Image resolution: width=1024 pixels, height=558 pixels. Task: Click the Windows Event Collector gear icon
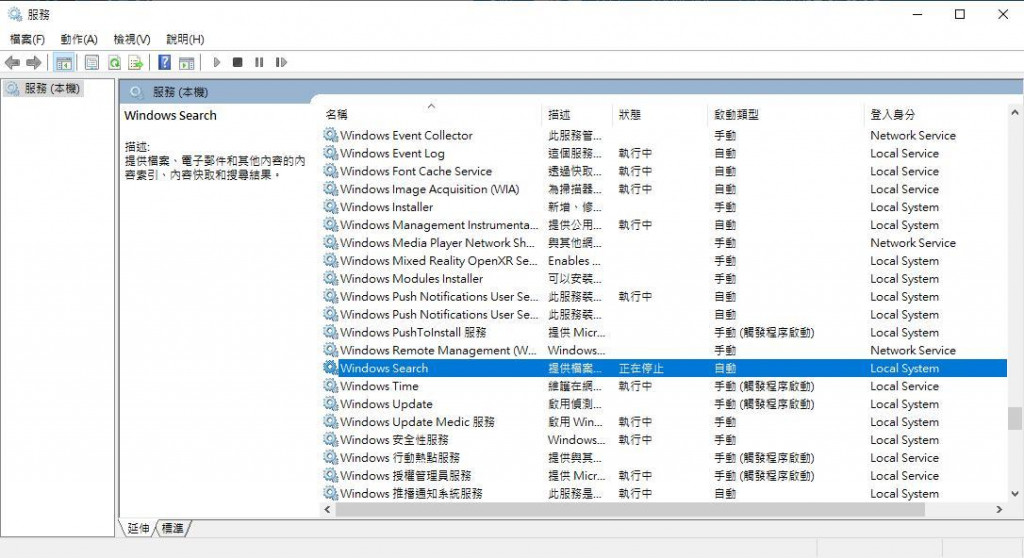pyautogui.click(x=330, y=135)
